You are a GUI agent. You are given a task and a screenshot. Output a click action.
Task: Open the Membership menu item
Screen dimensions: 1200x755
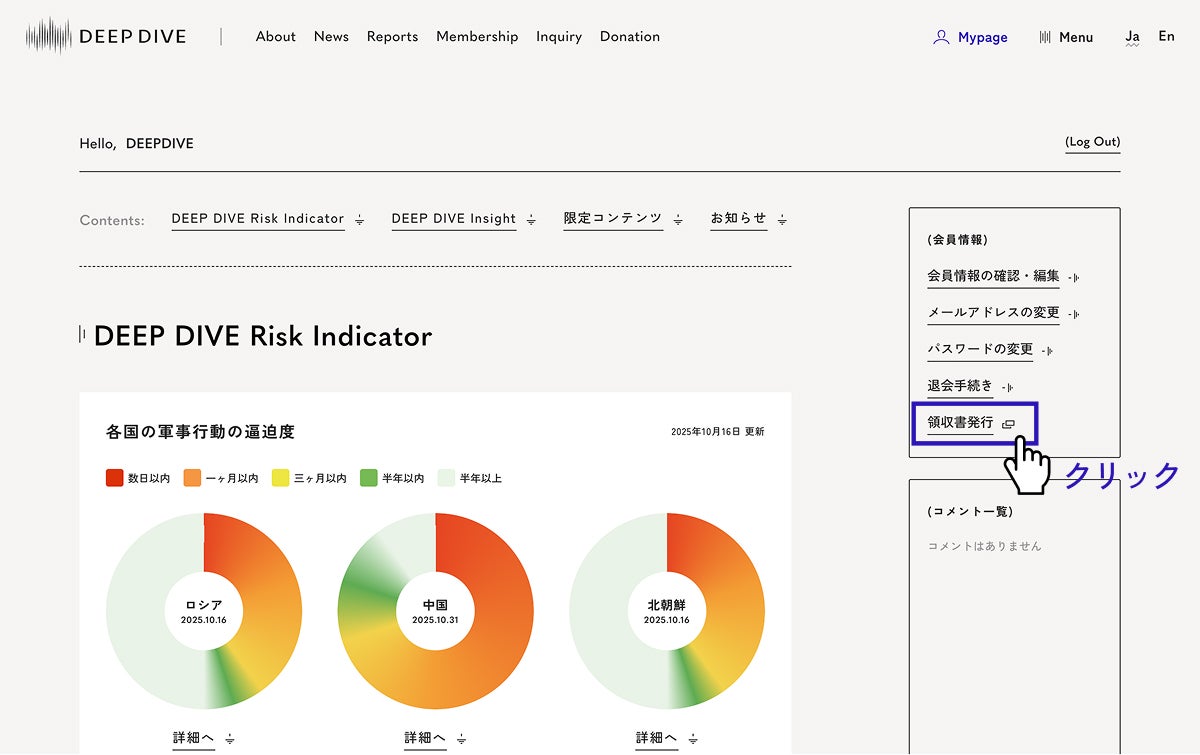coord(477,36)
